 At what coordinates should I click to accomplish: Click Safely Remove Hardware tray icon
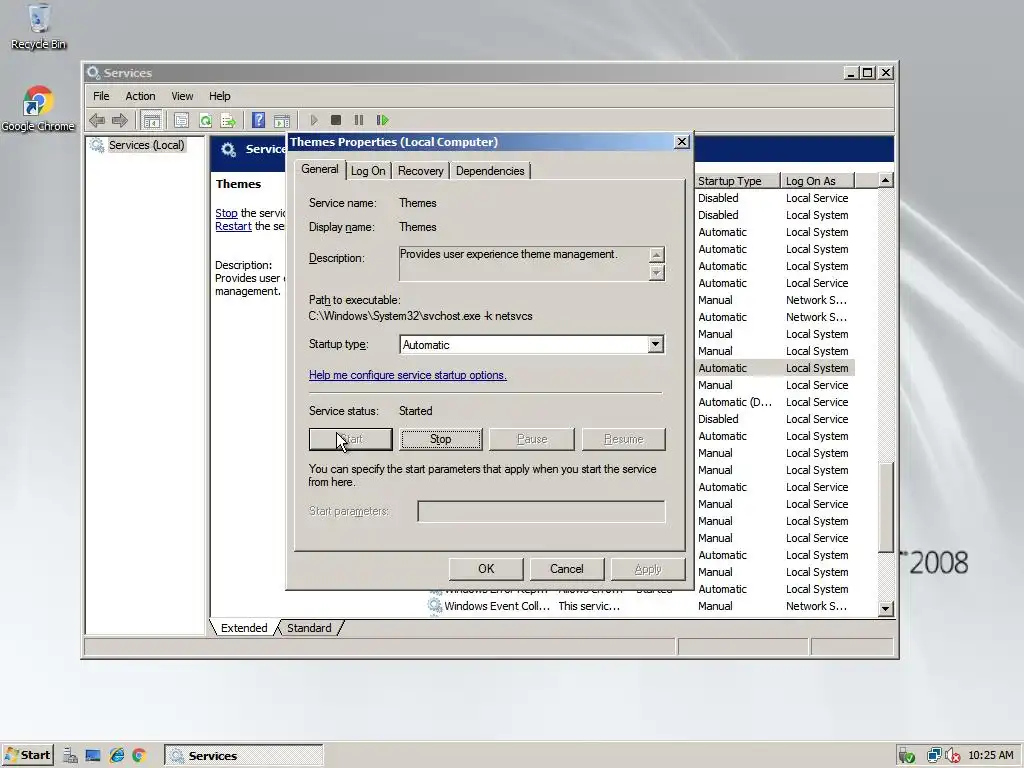coord(906,756)
